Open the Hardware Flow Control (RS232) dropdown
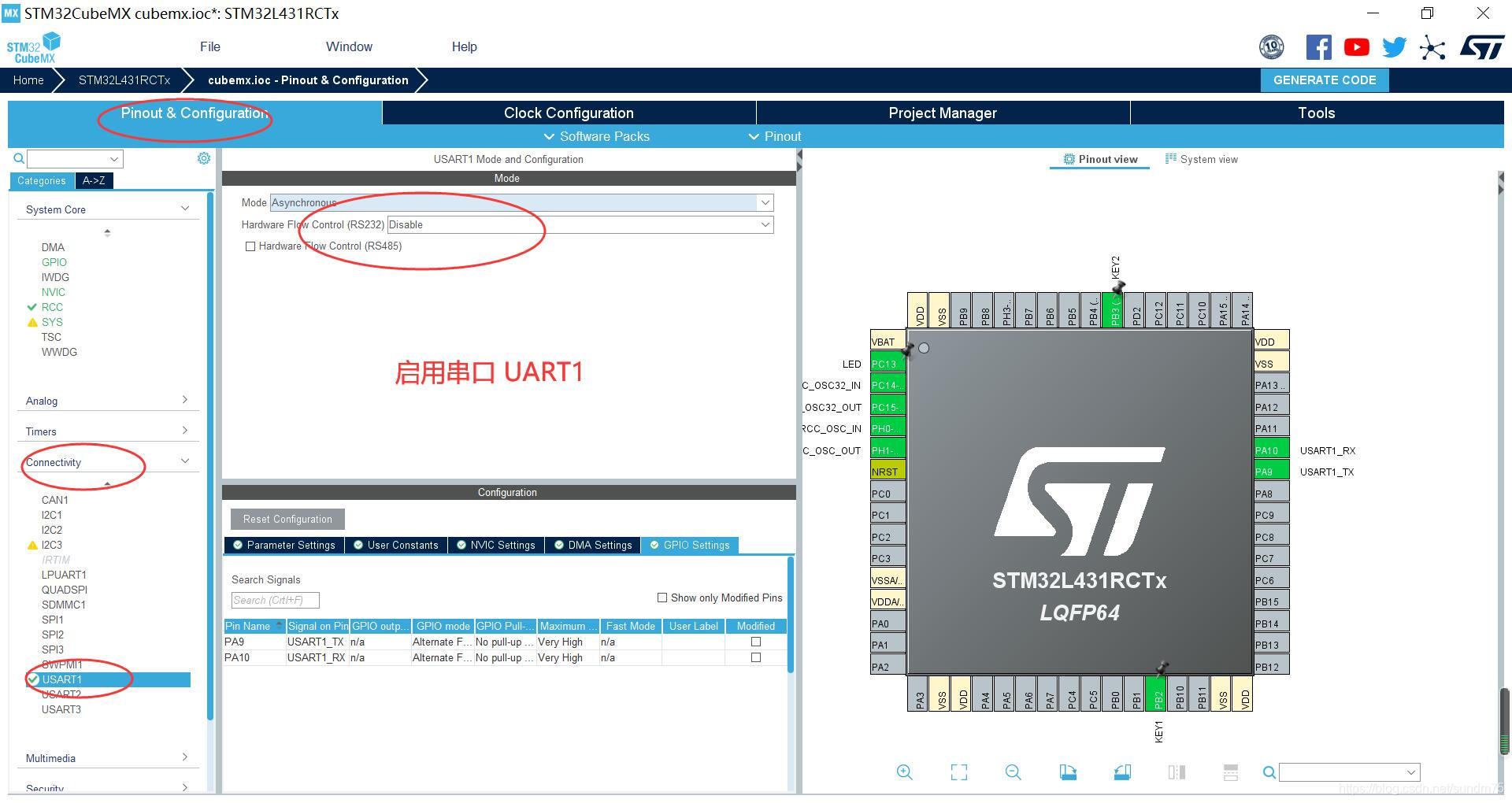Viewport: 1512px width, 803px height. tap(580, 224)
